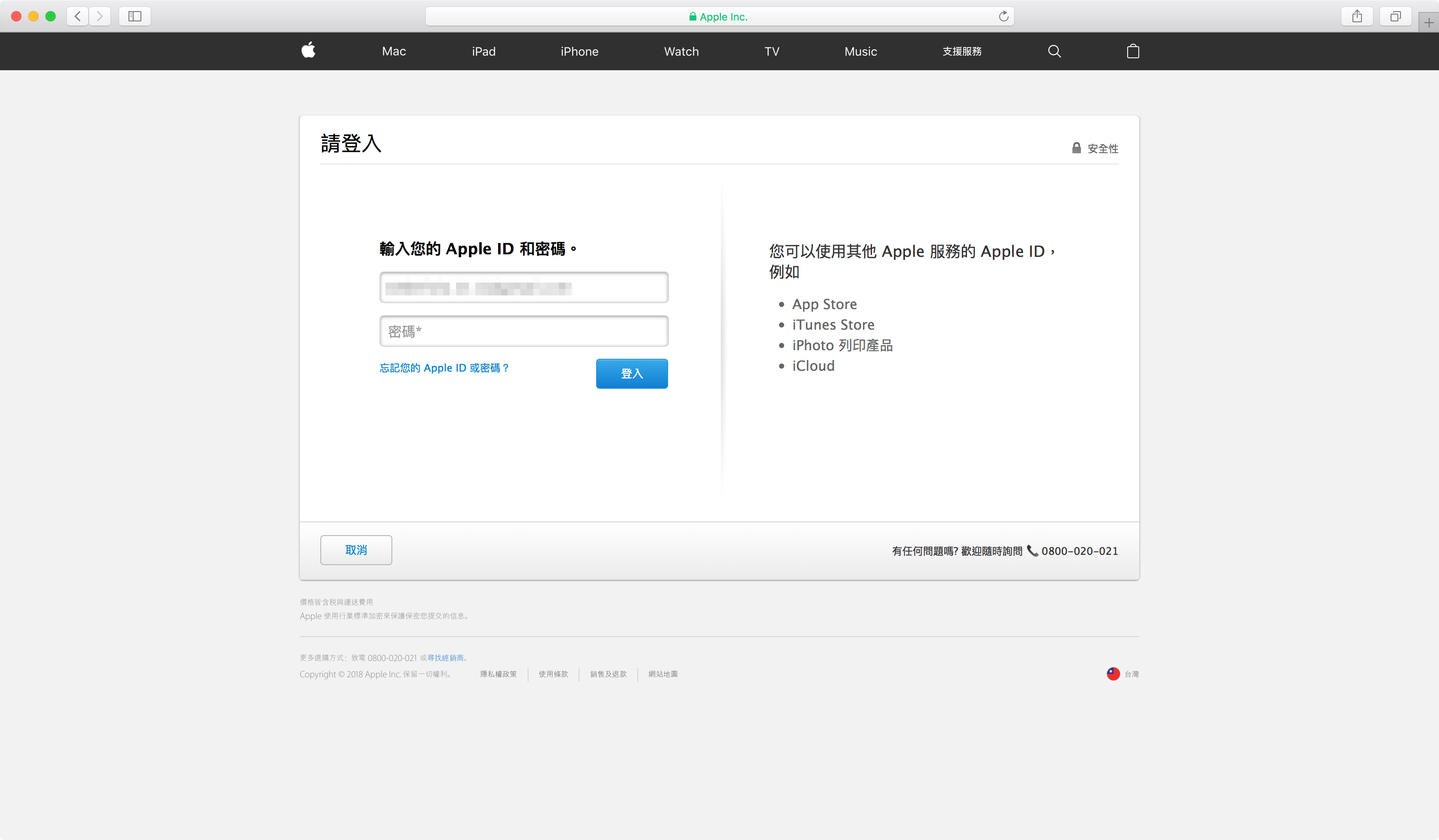Open a new tab with plus button

1428,23
